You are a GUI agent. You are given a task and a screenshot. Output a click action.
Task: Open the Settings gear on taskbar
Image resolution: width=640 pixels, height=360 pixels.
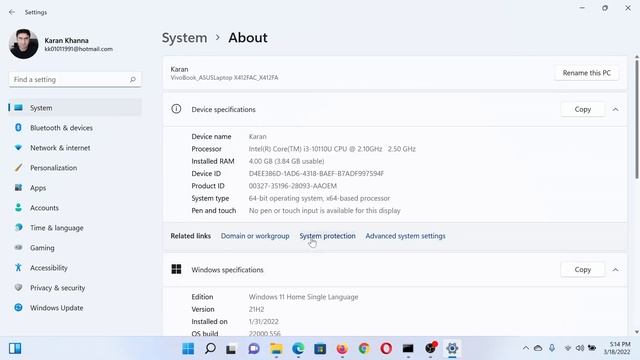(452, 349)
